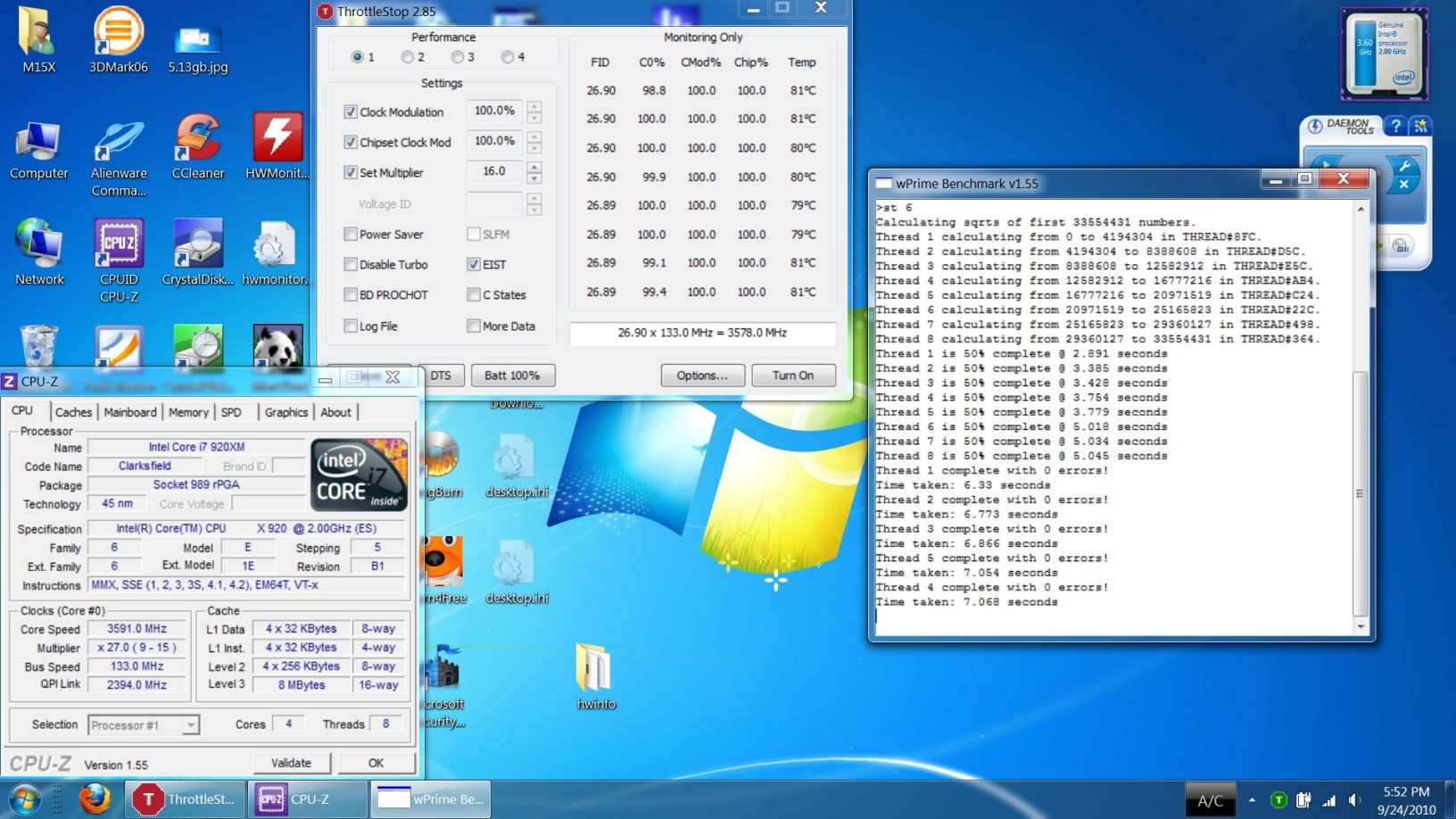
Task: Click the ThrottleStop green tray icon
Action: coord(1278,800)
